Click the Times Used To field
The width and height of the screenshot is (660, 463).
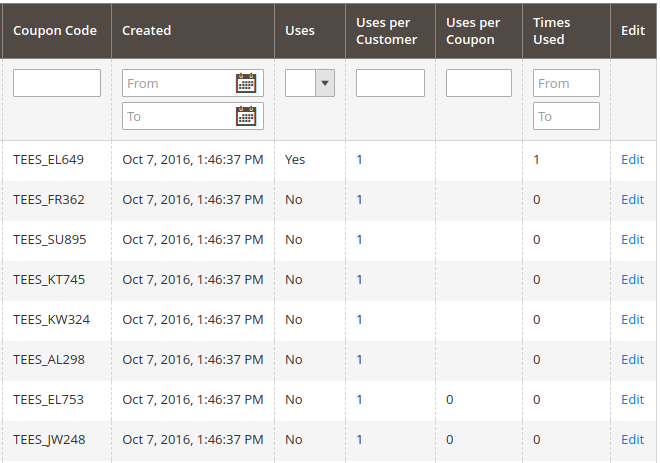(x=566, y=116)
